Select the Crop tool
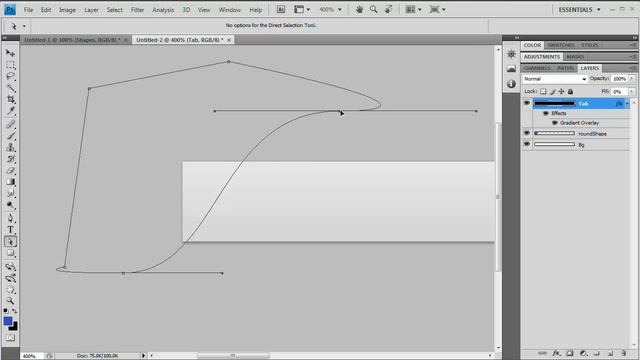This screenshot has width=640, height=360. tap(10, 99)
